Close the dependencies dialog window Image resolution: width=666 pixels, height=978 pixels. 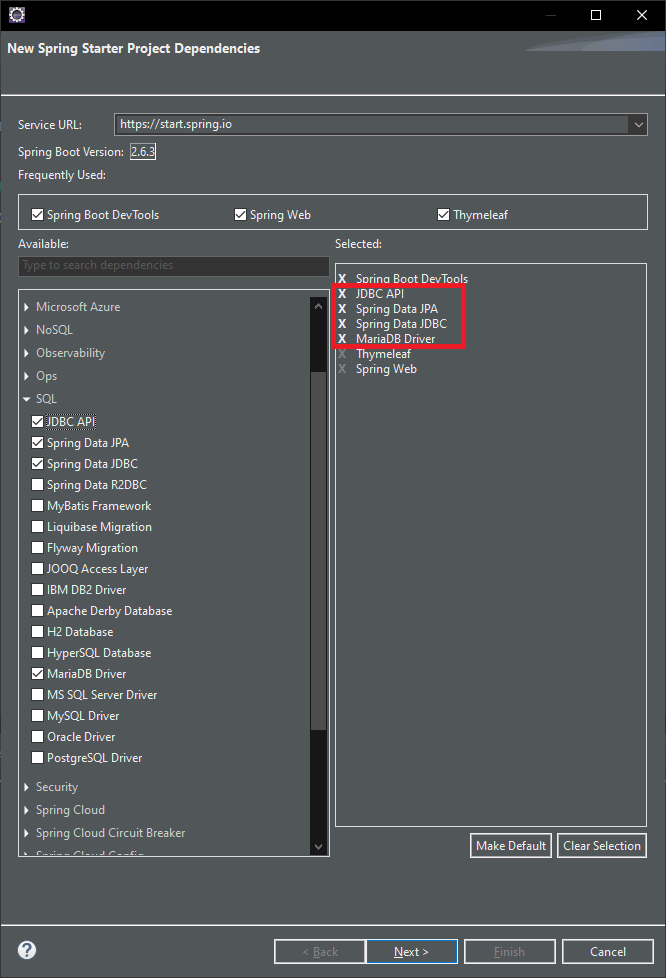click(x=642, y=15)
